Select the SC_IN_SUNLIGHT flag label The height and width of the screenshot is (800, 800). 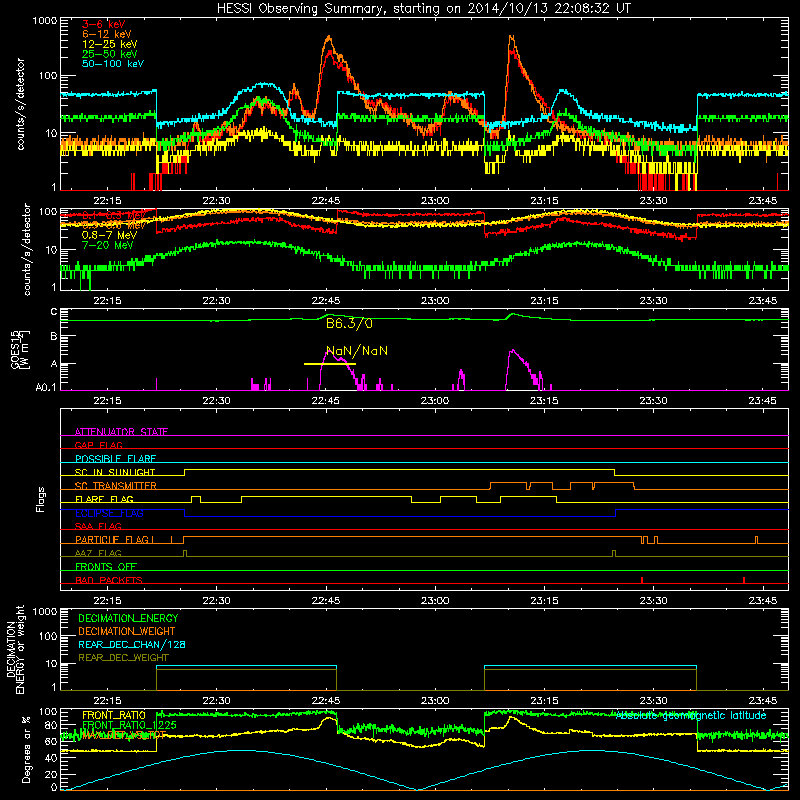[115, 472]
